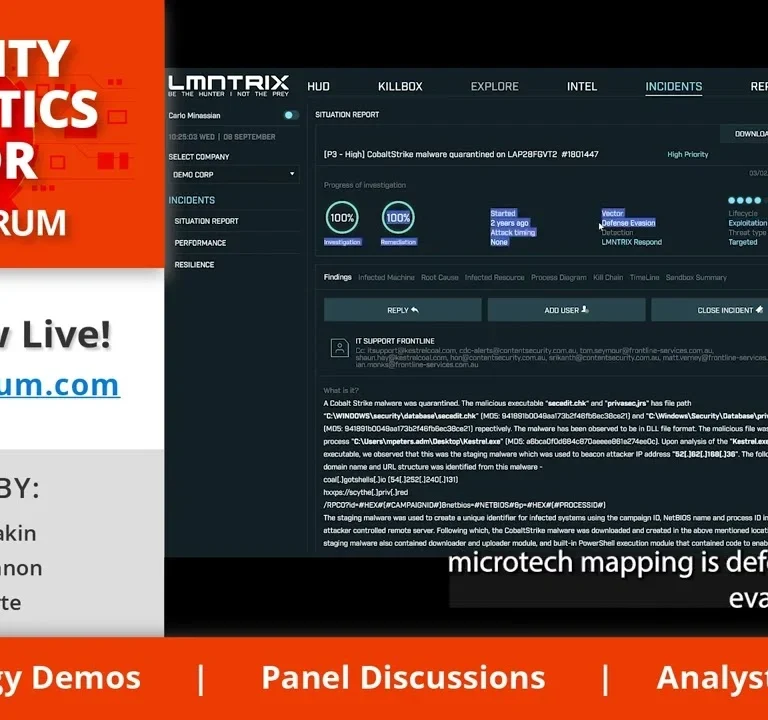The height and width of the screenshot is (720, 768).
Task: Switch to the Sandbox Summary tab
Action: [x=696, y=277]
